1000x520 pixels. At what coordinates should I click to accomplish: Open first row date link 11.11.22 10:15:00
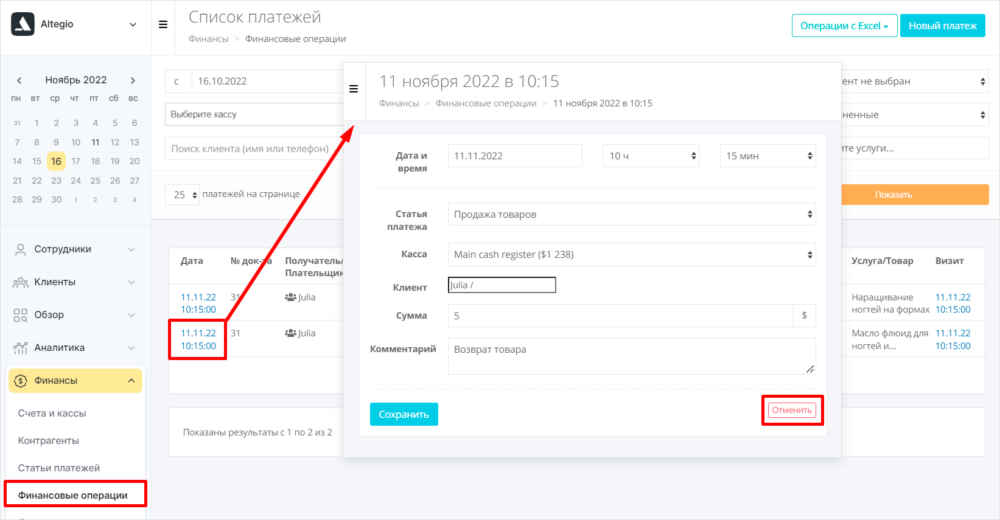[x=198, y=303]
